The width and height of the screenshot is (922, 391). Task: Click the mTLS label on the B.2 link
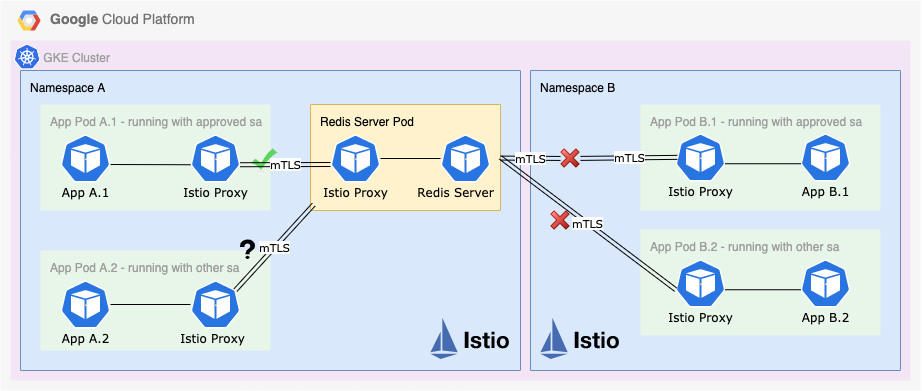point(587,224)
